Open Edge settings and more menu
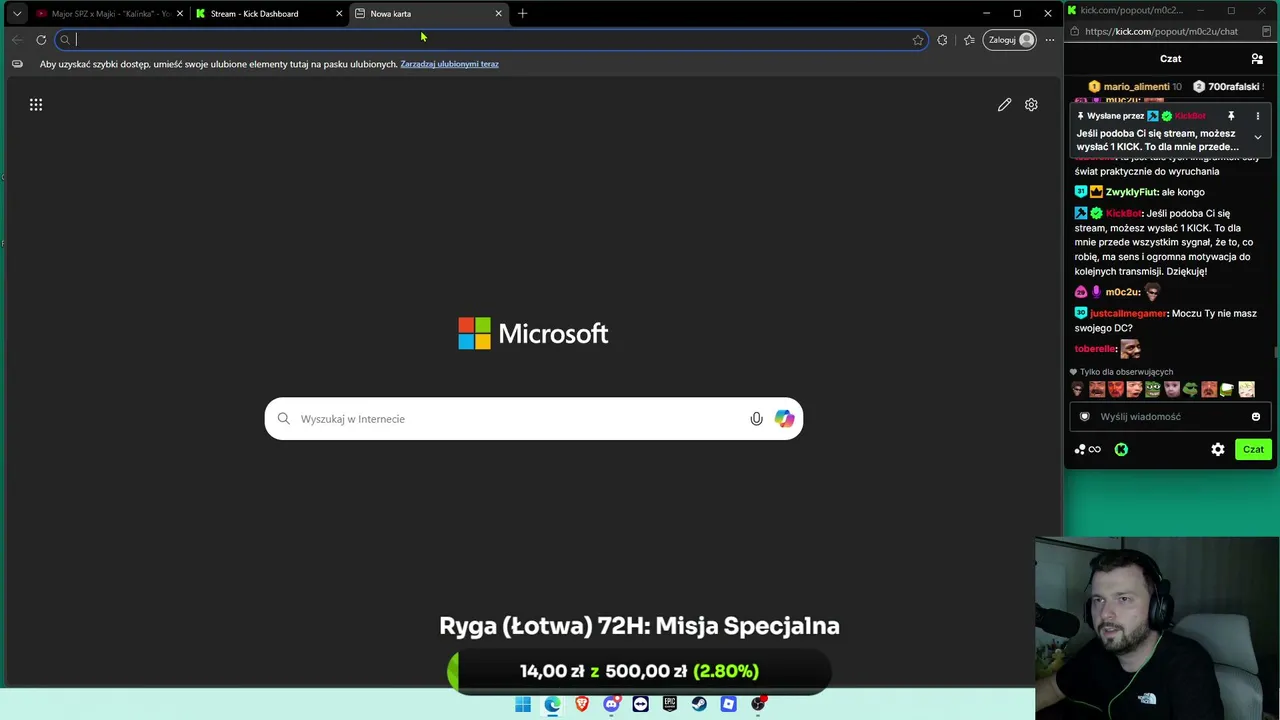1280x720 pixels. click(1049, 40)
